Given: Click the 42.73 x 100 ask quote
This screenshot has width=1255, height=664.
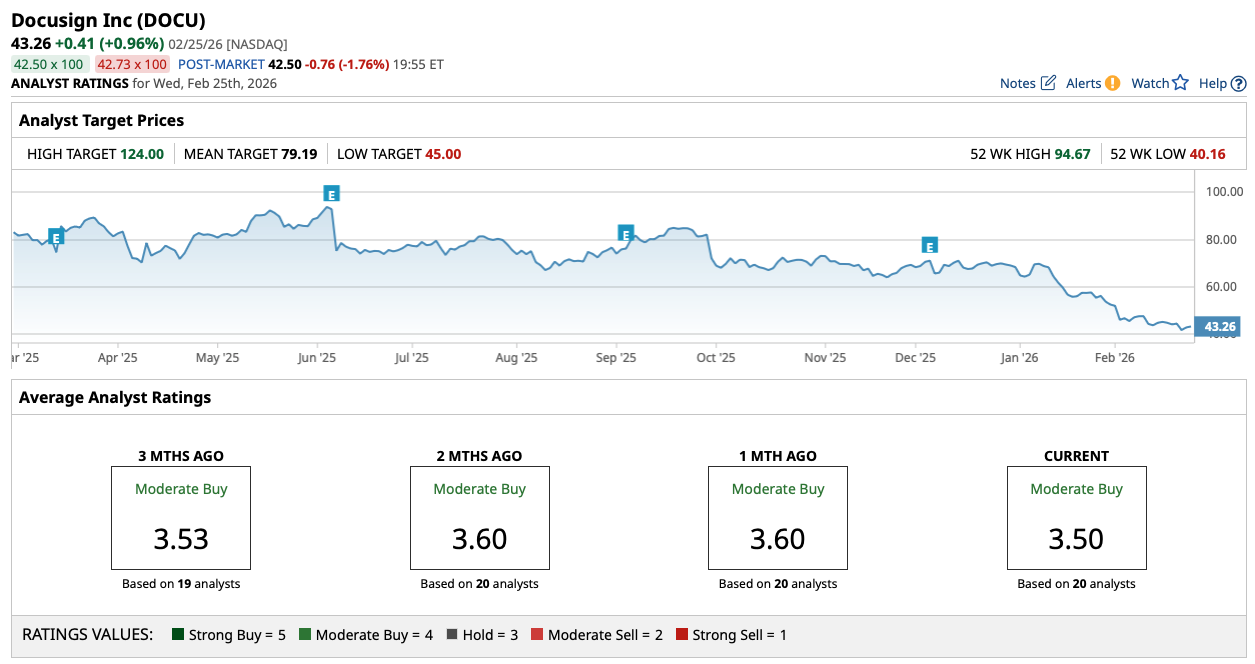Looking at the screenshot, I should click(x=133, y=64).
